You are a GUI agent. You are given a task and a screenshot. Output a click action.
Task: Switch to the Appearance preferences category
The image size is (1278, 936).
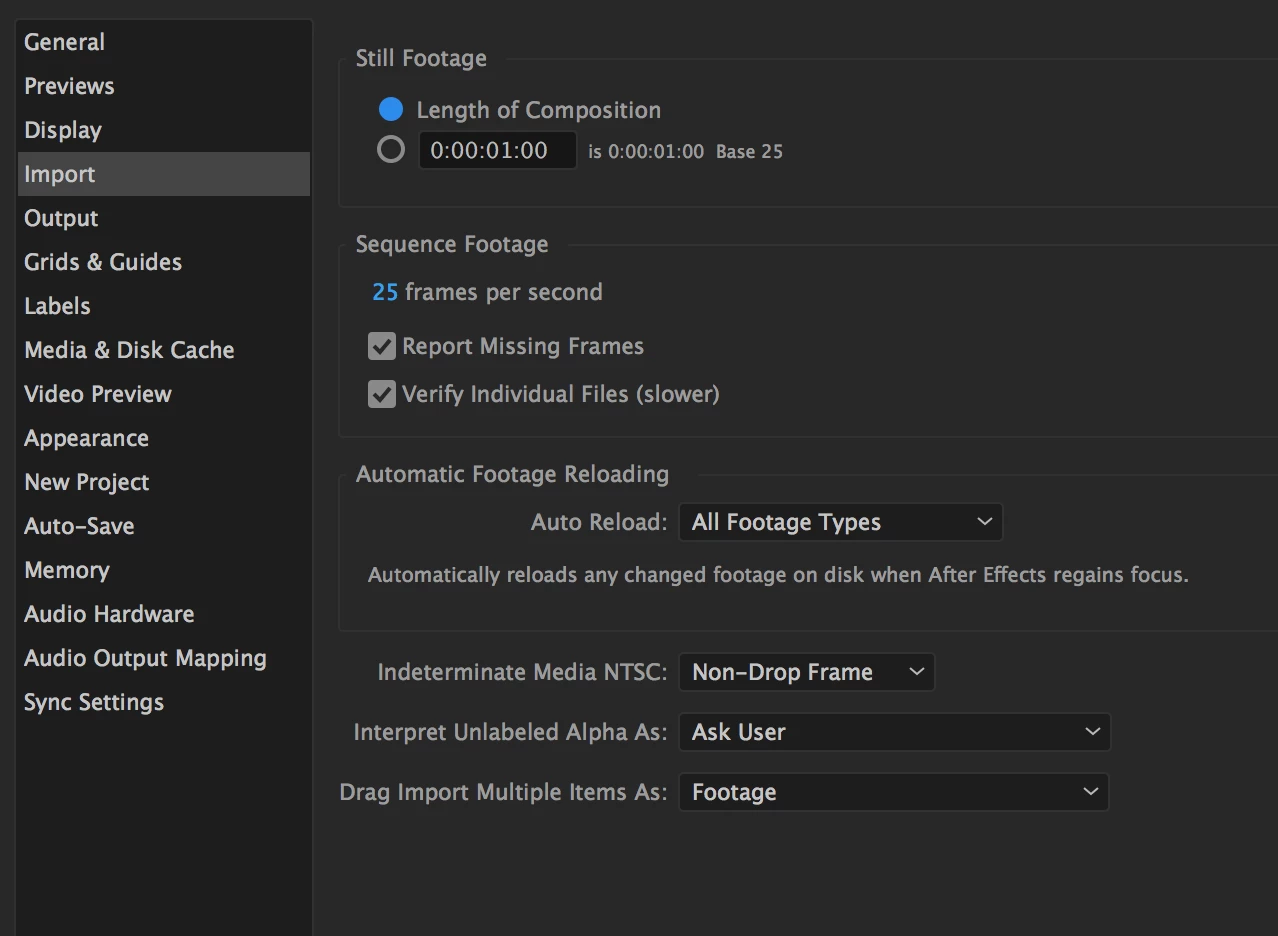coord(86,438)
